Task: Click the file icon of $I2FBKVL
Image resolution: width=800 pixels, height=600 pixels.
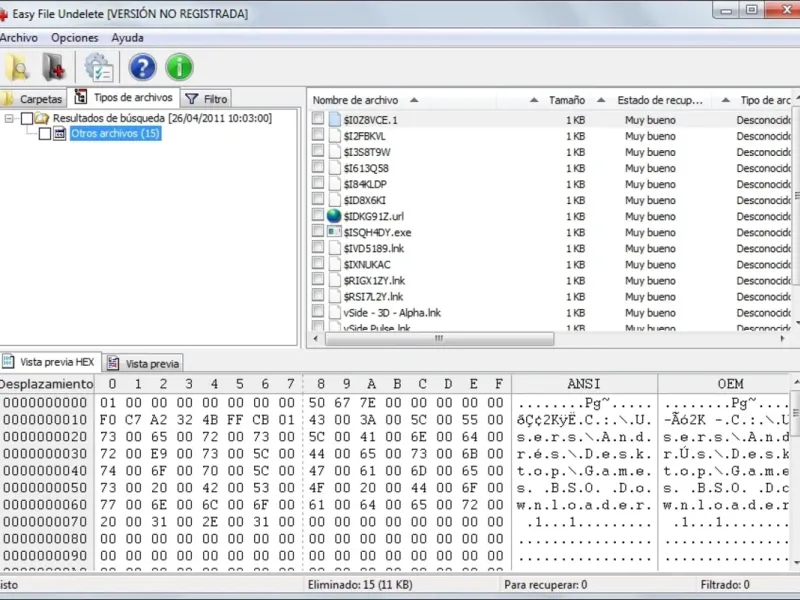Action: click(335, 136)
